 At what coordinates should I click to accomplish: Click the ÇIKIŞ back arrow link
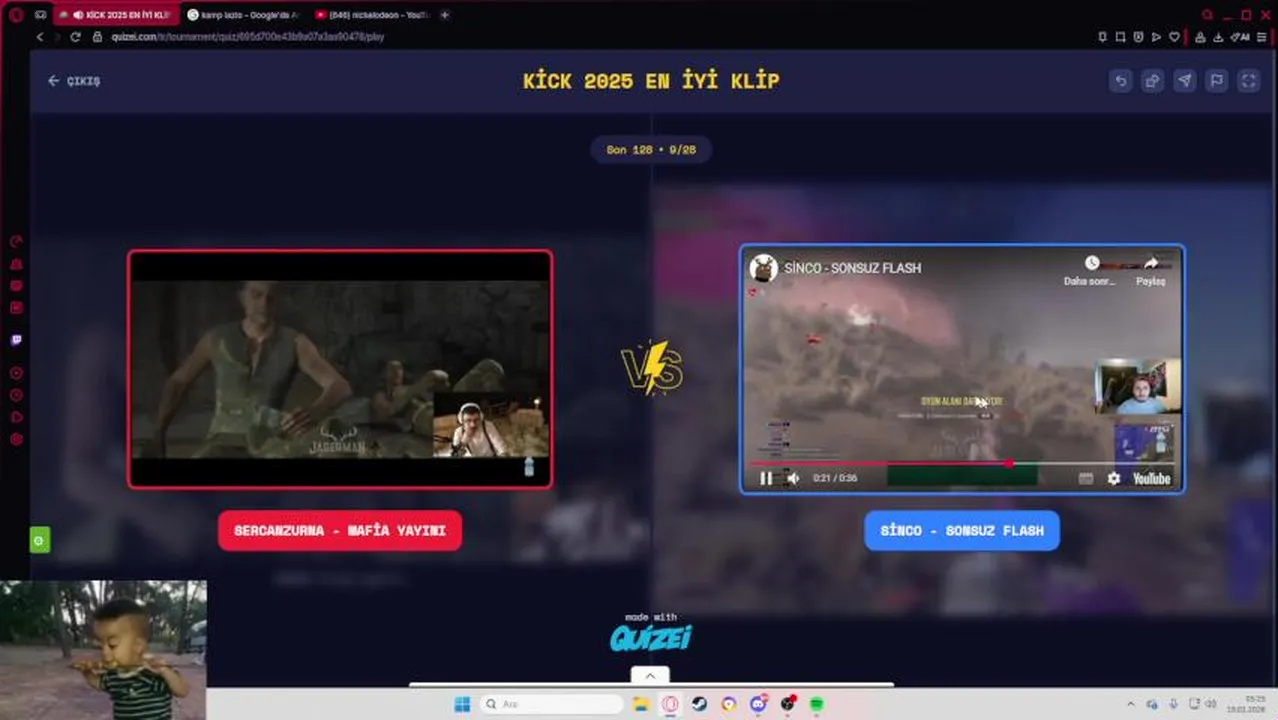point(74,81)
